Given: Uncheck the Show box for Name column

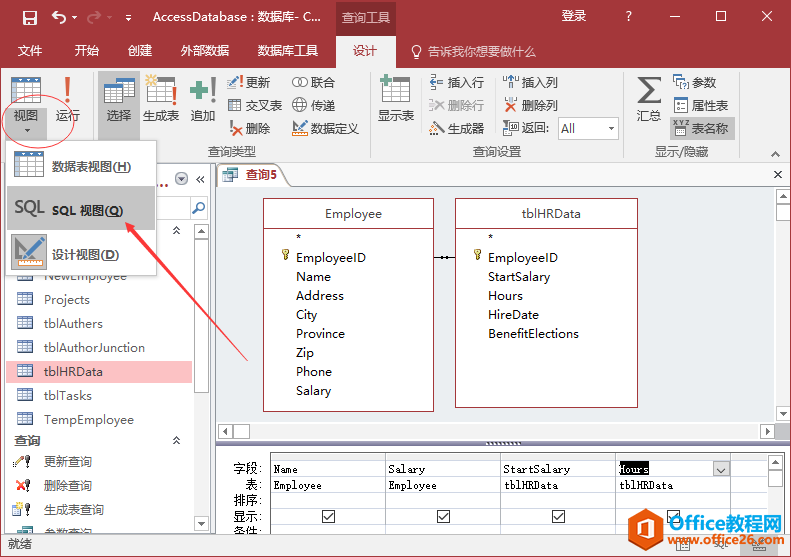Looking at the screenshot, I should [x=329, y=516].
